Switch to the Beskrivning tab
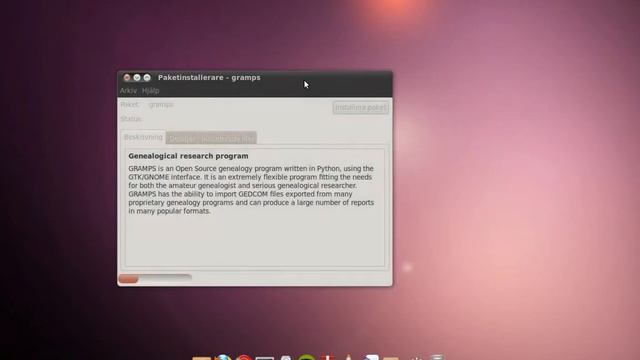The height and width of the screenshot is (360, 640). pos(143,137)
